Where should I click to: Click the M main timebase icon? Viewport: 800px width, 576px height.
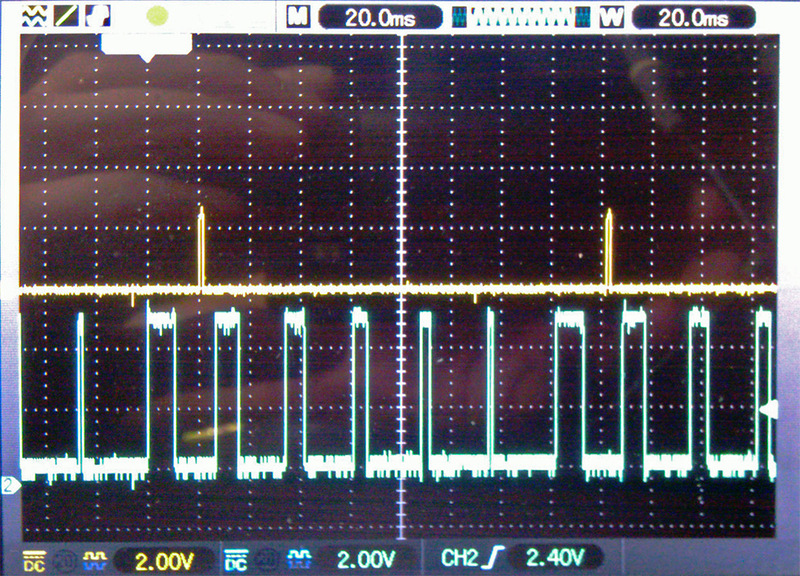296,15
